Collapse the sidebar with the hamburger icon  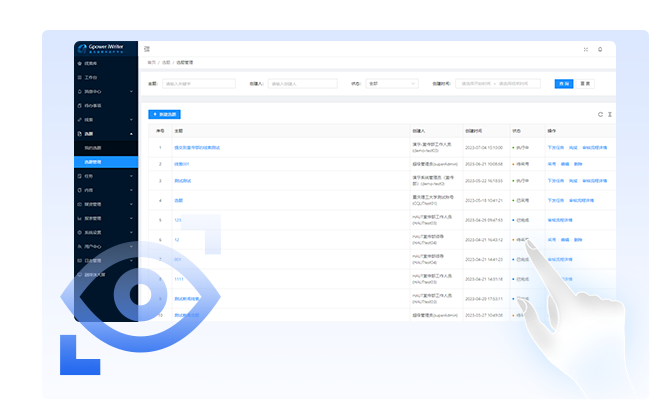click(147, 48)
